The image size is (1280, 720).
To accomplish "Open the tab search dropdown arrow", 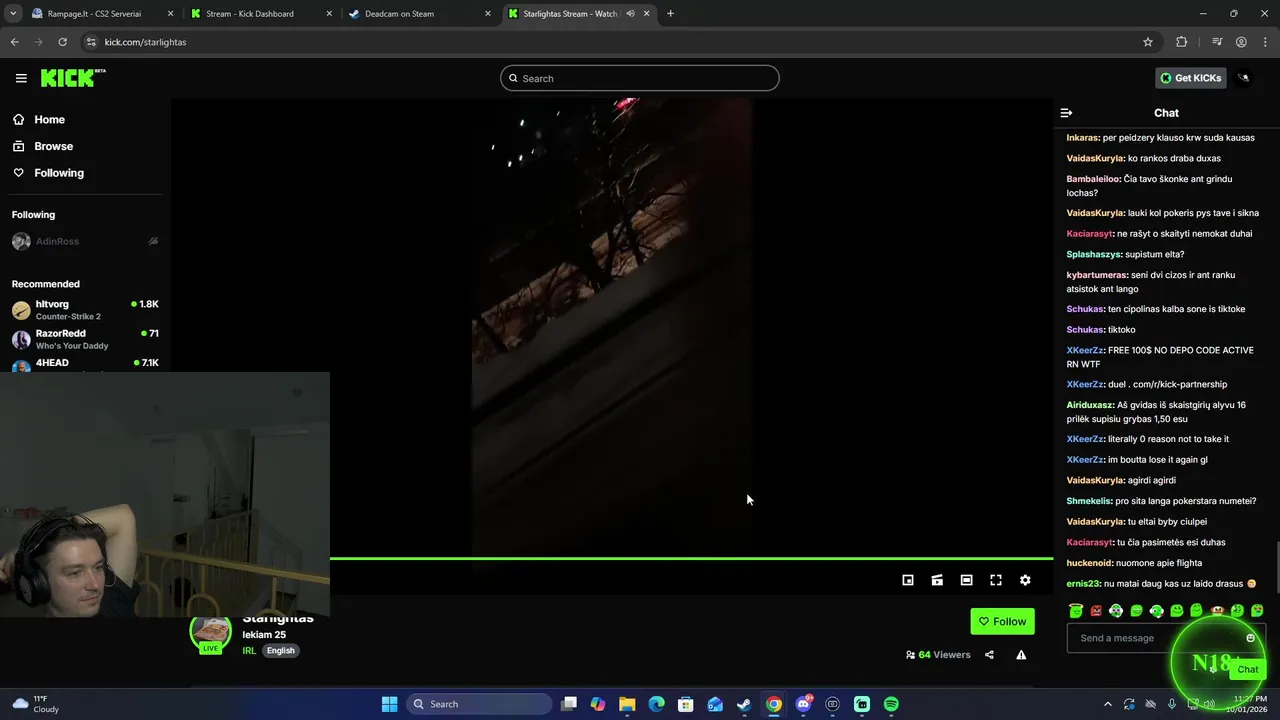I will [x=13, y=14].
